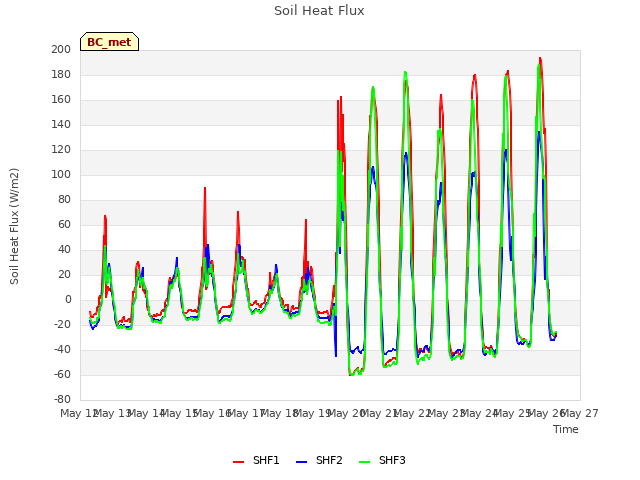640x480 pixels.
Task: Toggle SHF2 series in the legend
Action: point(319,460)
